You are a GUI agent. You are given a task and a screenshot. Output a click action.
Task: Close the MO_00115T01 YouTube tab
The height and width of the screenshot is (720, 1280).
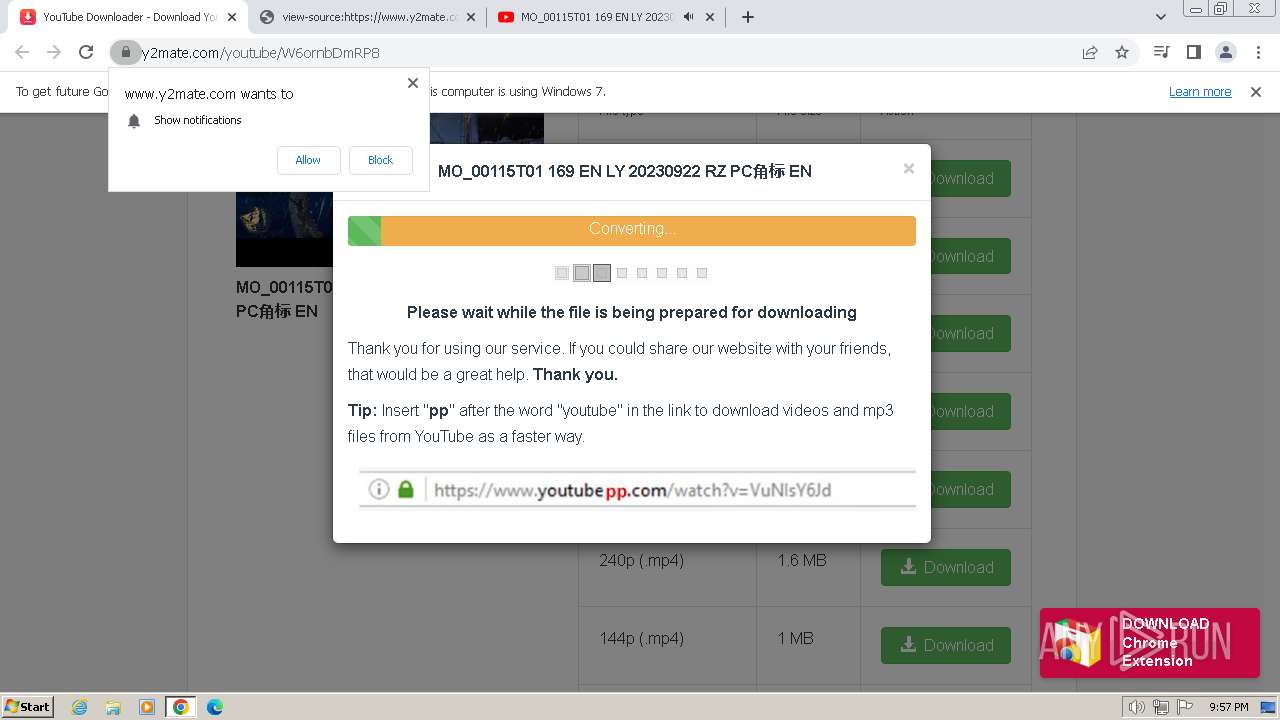point(711,17)
